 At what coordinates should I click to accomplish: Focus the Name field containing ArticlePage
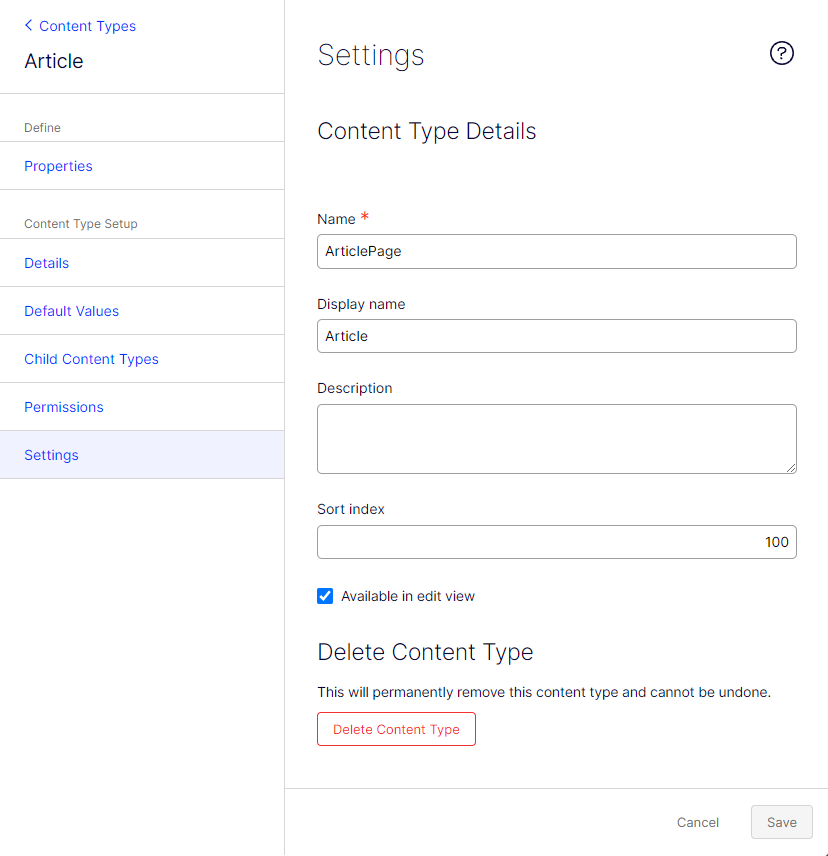click(557, 252)
